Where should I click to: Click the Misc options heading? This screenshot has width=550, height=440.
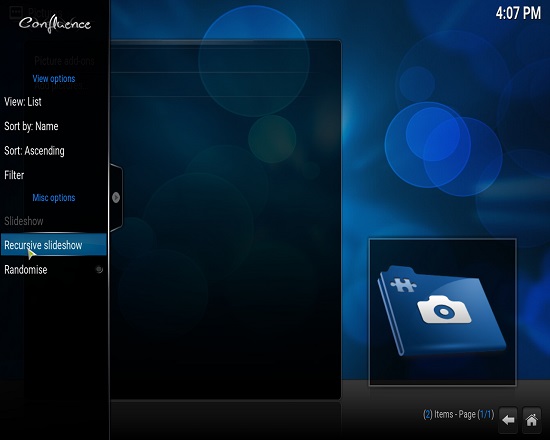pos(54,198)
